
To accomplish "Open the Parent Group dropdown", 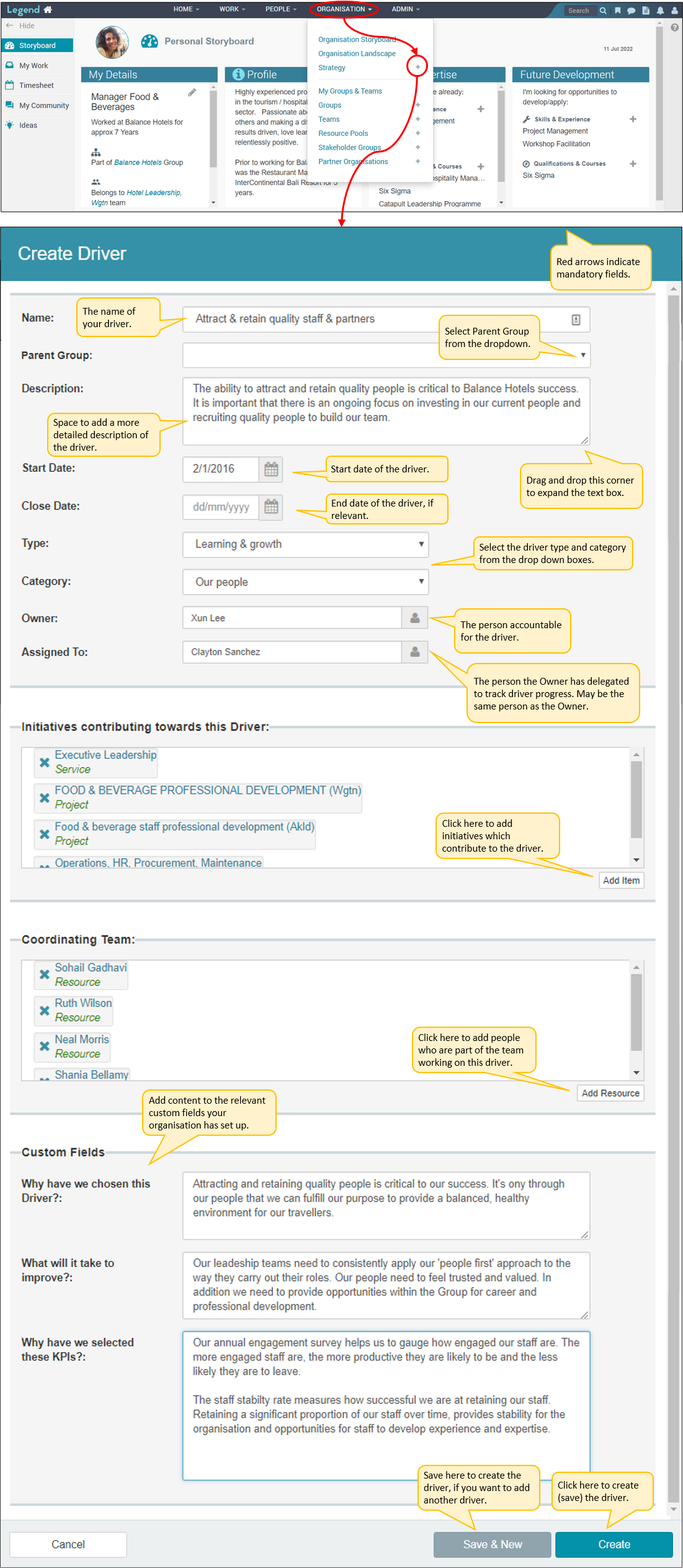I will [386, 356].
